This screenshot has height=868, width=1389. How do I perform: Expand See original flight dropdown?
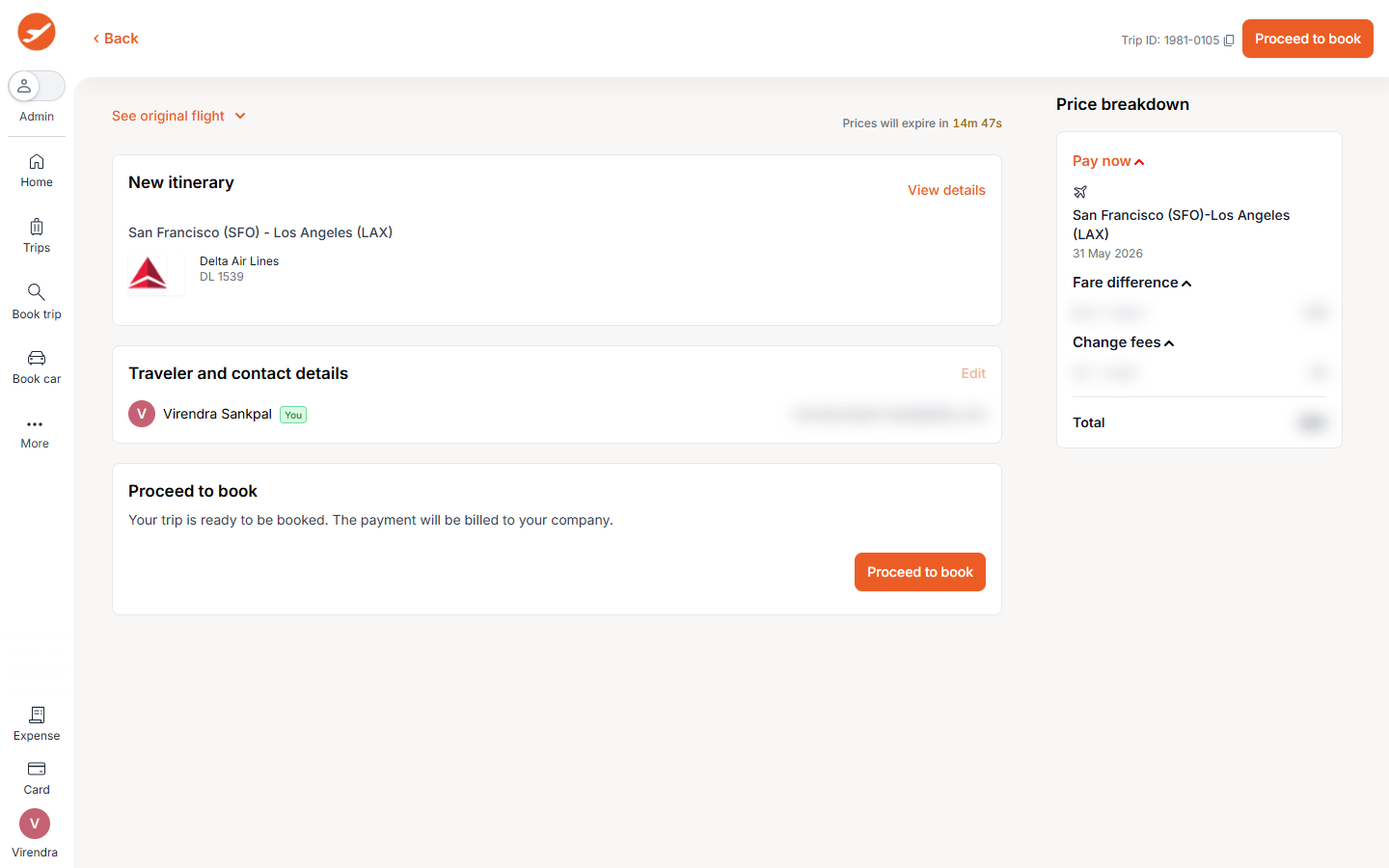pyautogui.click(x=178, y=116)
